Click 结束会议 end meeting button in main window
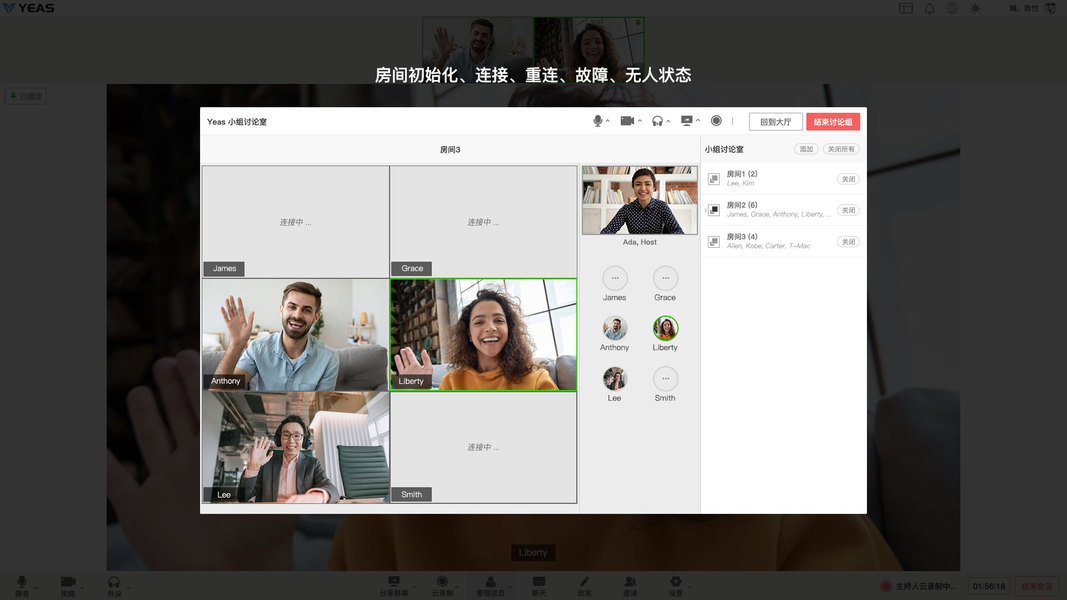 [x=1037, y=586]
